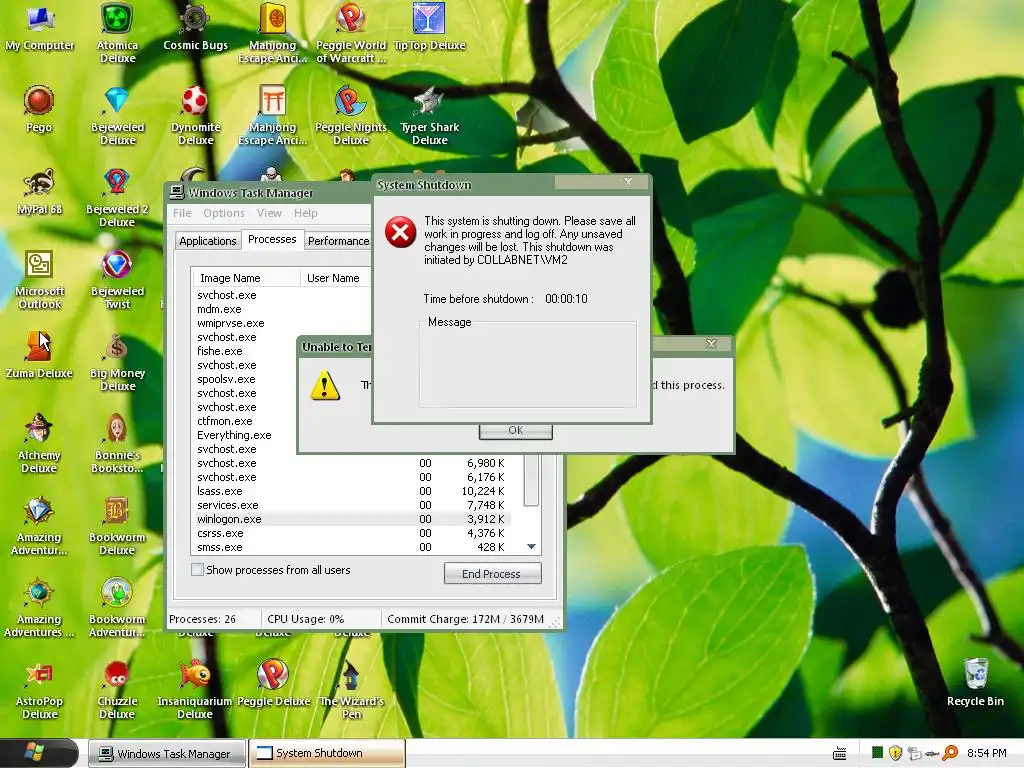Open the Windows Start button
Screen dimensions: 1024x768
39,753
